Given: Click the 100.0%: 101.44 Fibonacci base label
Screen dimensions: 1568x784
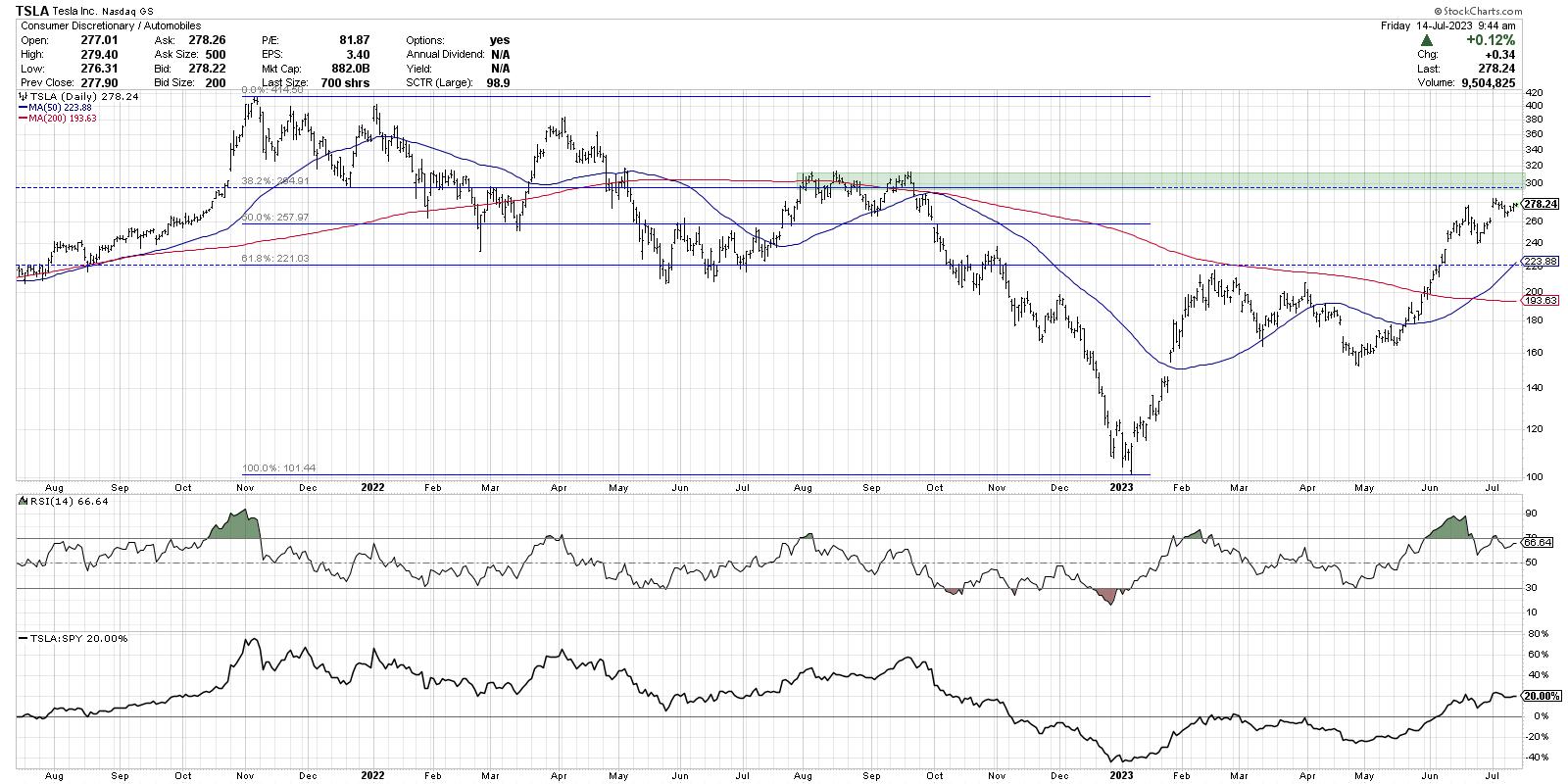Looking at the screenshot, I should (277, 468).
